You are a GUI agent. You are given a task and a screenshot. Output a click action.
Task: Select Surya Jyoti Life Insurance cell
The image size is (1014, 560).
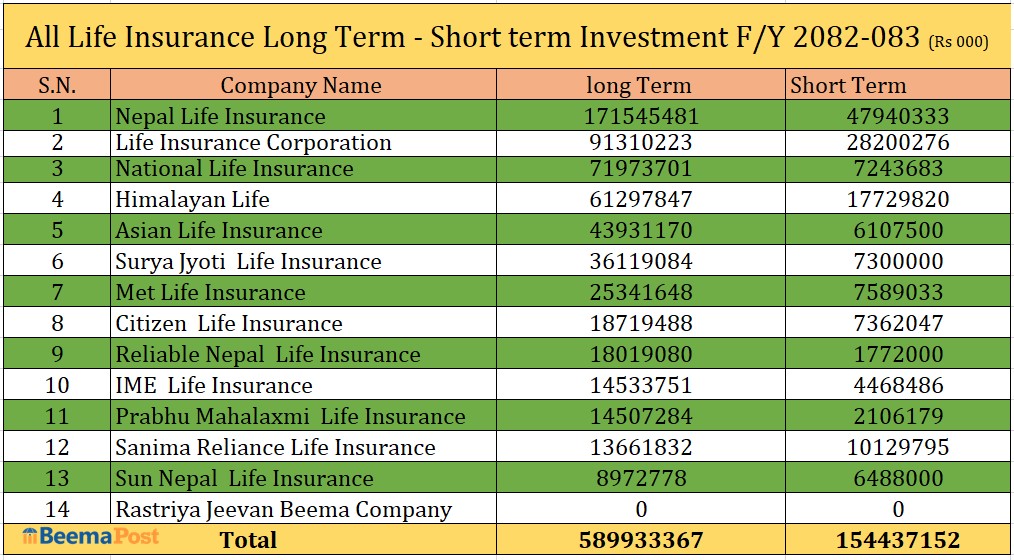pos(248,262)
